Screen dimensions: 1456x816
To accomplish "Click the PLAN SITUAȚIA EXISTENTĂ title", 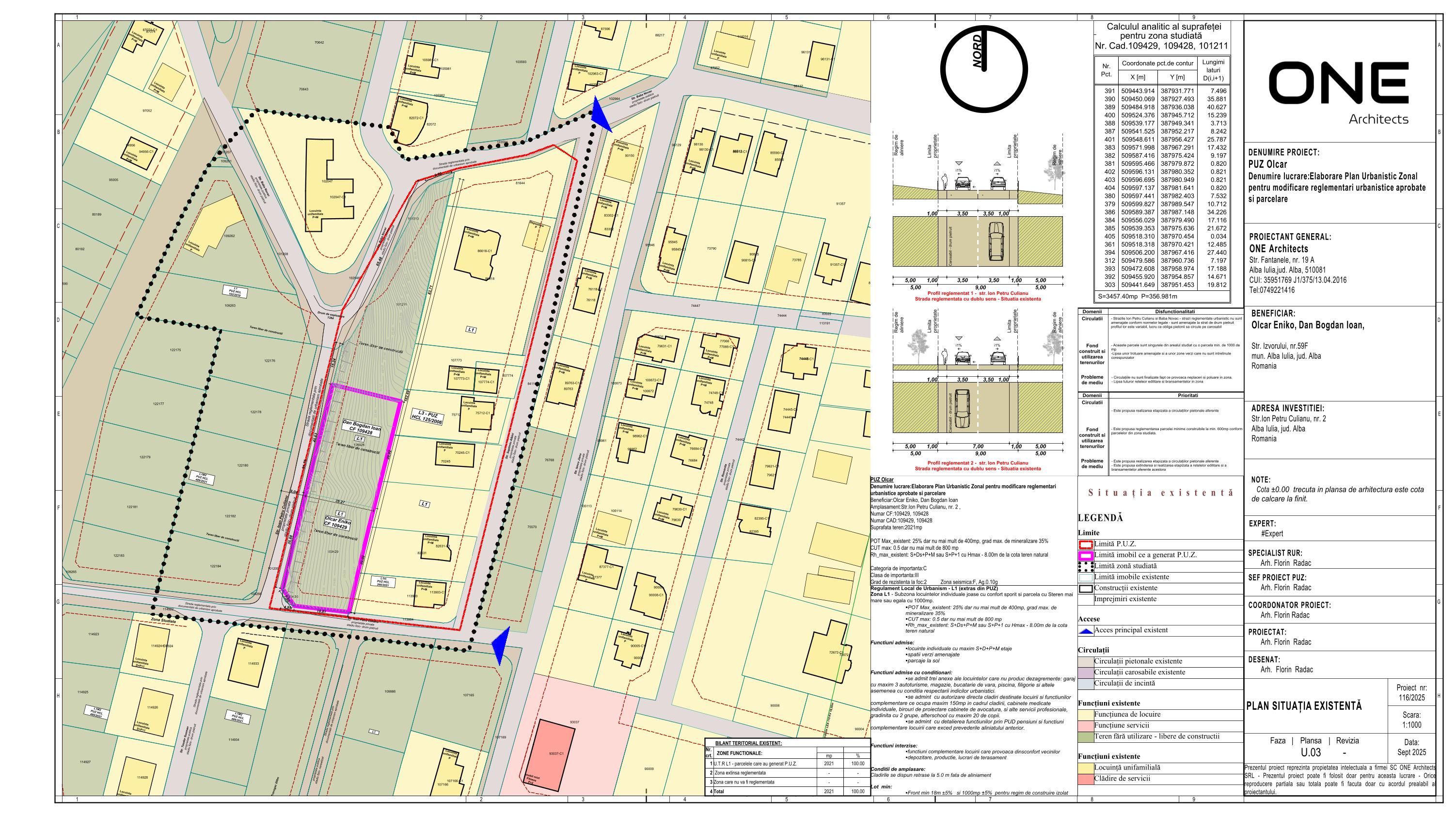I will click(x=1303, y=706).
